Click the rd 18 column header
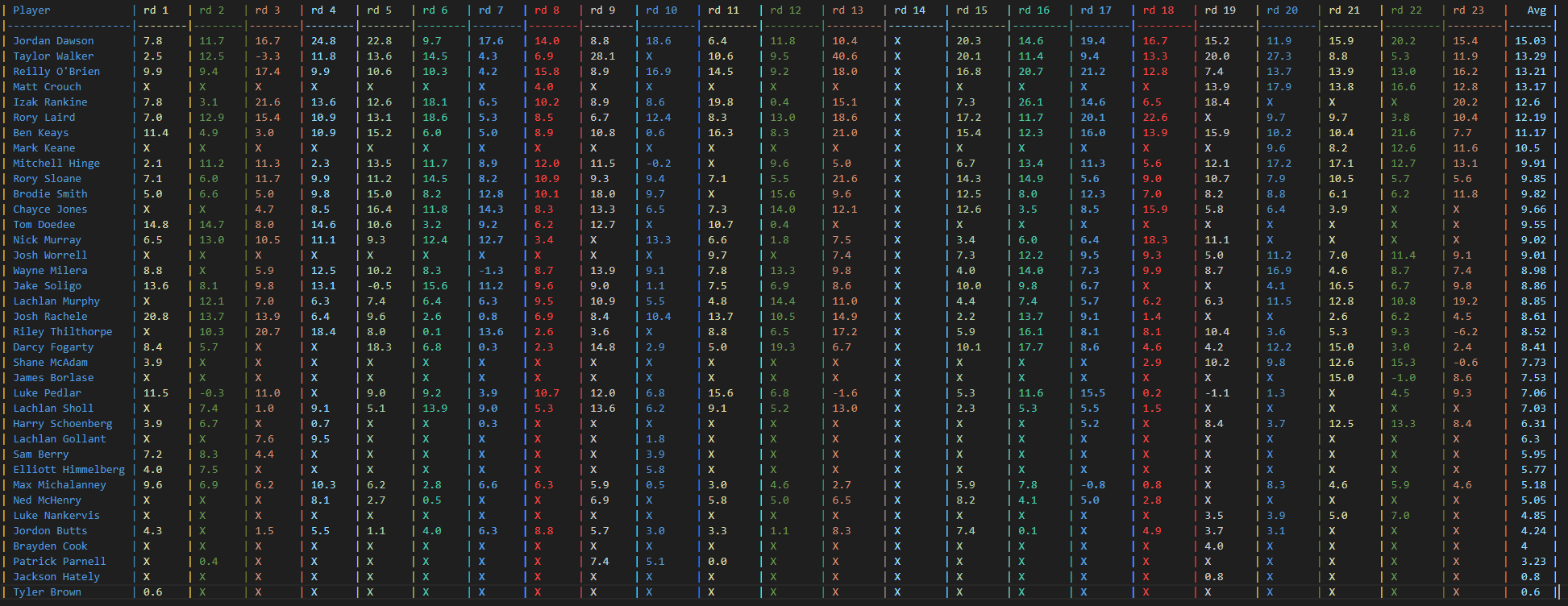The image size is (1568, 606). (1158, 10)
